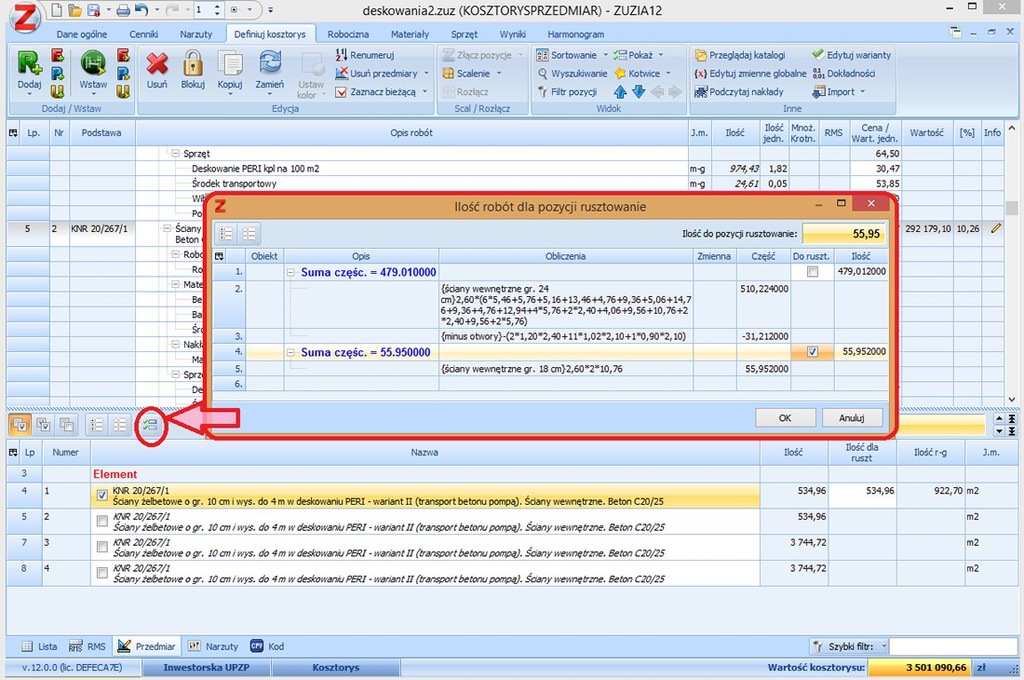Untick Do ruszt. checkbox for Suma częśc. 55.950000
1024x680 pixels.
click(x=812, y=351)
